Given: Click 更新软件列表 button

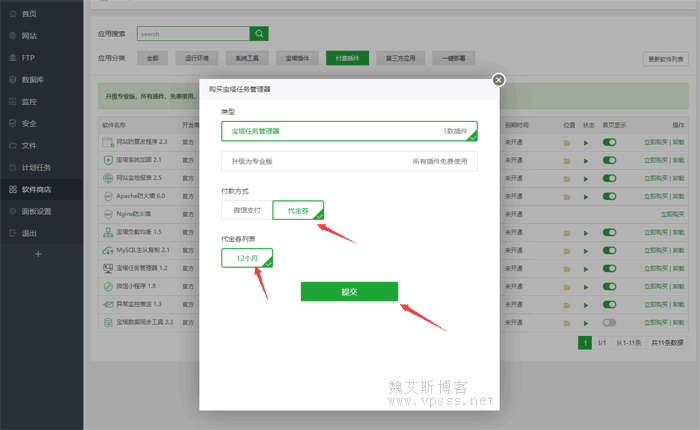Looking at the screenshot, I should [x=666, y=59].
